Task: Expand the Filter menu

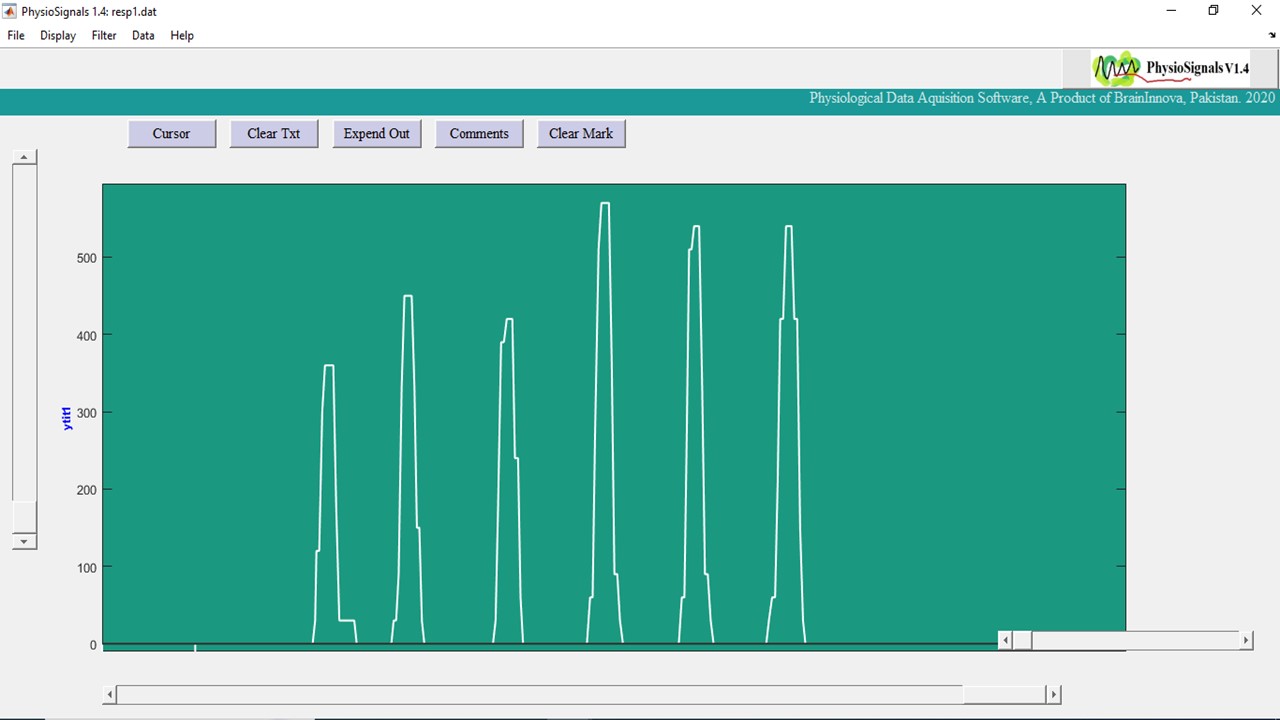Action: (x=104, y=35)
